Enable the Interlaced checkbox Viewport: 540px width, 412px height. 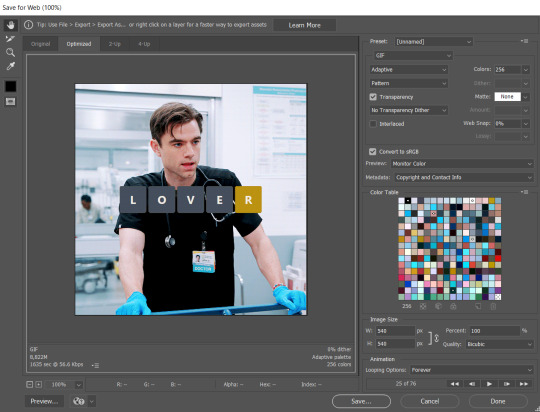(373, 124)
